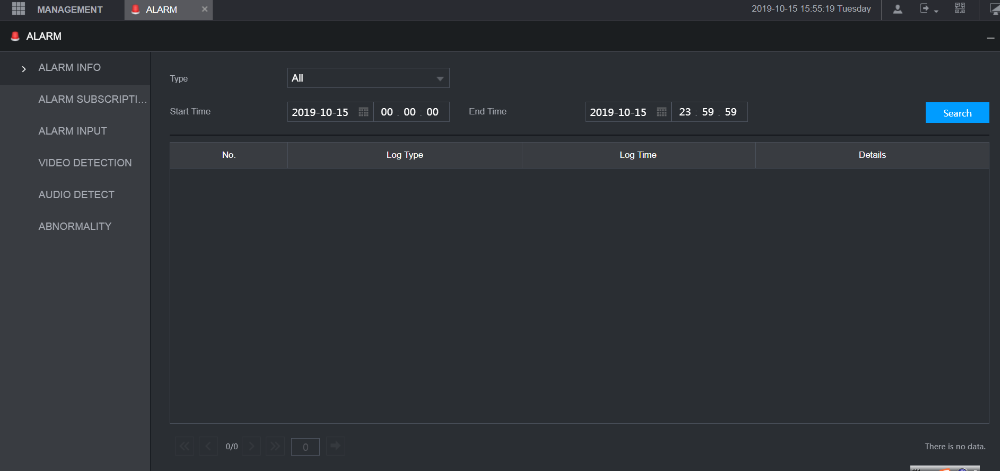Open the logout dropdown arrow
1000x471 pixels.
936,10
